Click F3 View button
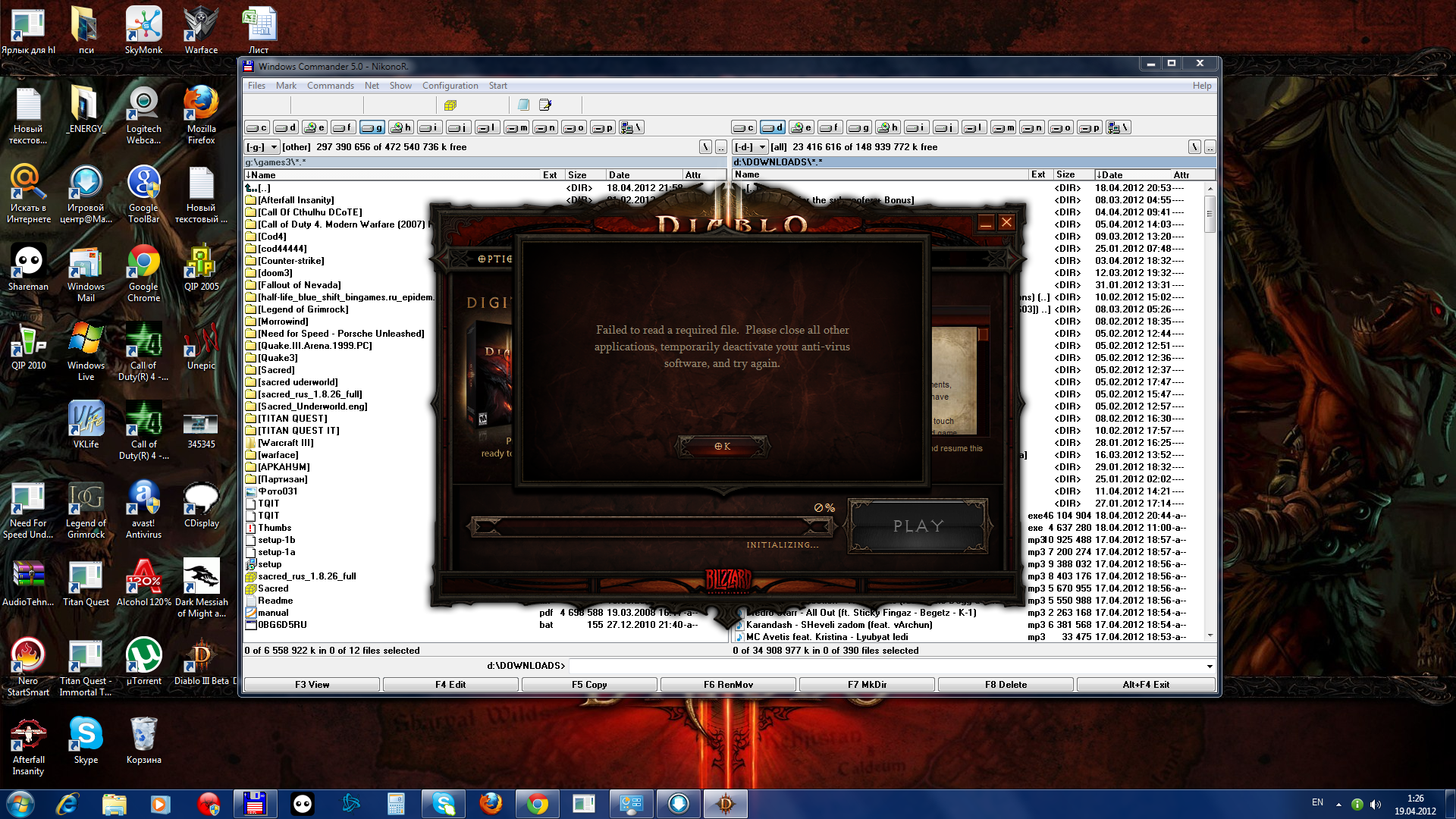Image resolution: width=1456 pixels, height=819 pixels. click(x=312, y=684)
